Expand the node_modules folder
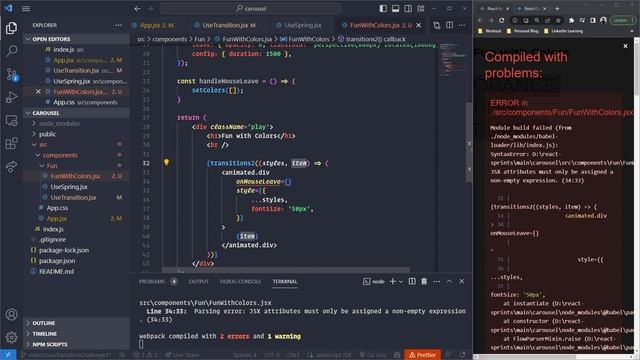The image size is (640, 360). pyautogui.click(x=76, y=124)
